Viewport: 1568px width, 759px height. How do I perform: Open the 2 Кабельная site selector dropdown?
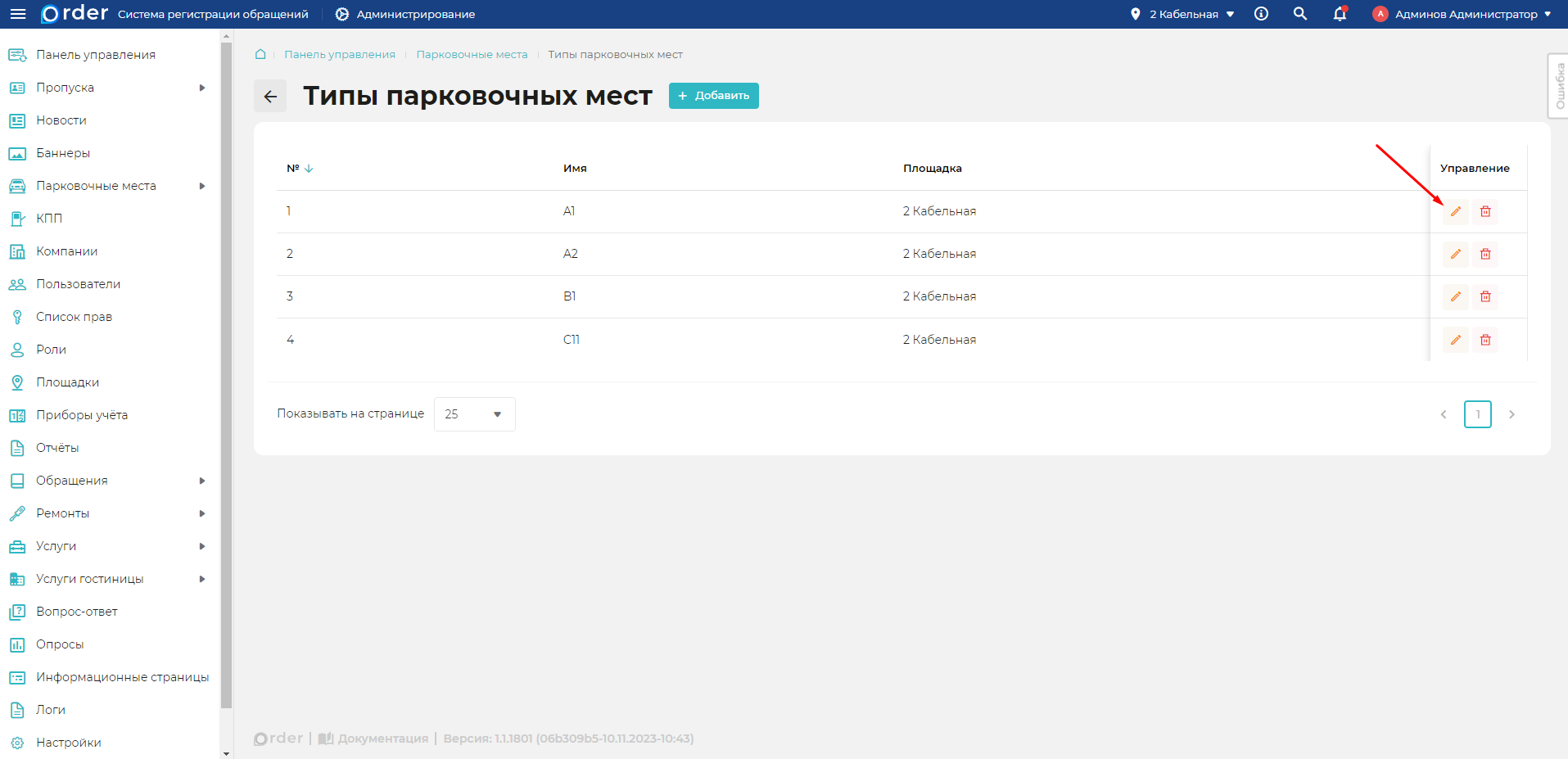click(1182, 14)
